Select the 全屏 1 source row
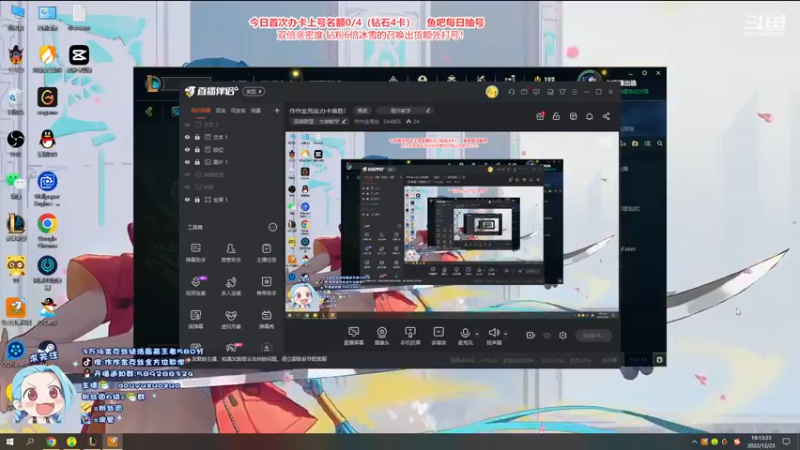Viewport: 800px width, 450px height. coord(231,199)
